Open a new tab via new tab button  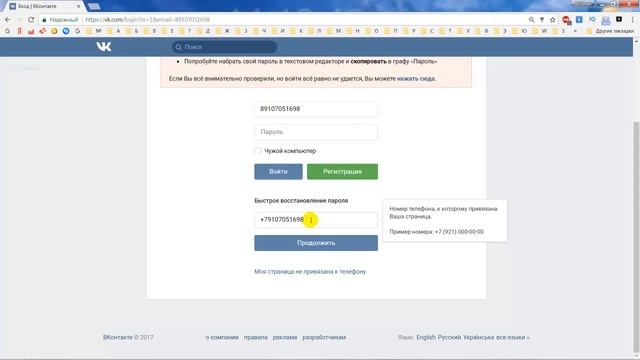tap(94, 7)
